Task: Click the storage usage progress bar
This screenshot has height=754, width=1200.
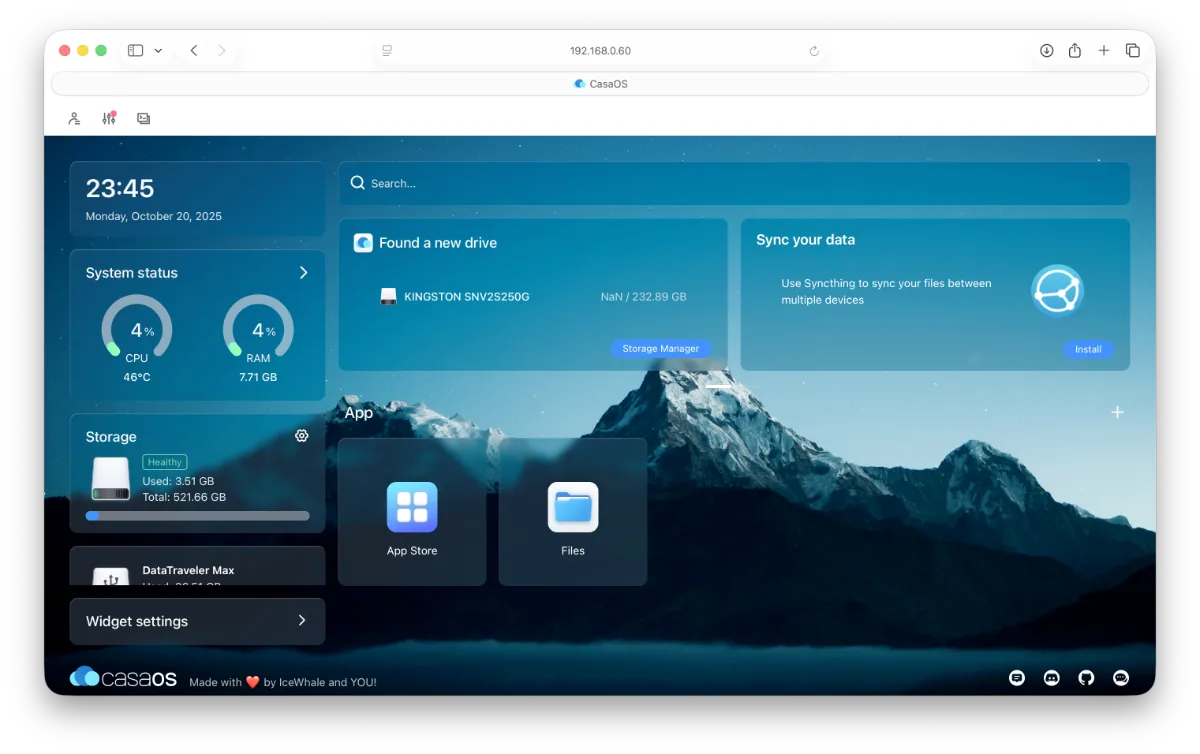Action: click(x=197, y=516)
